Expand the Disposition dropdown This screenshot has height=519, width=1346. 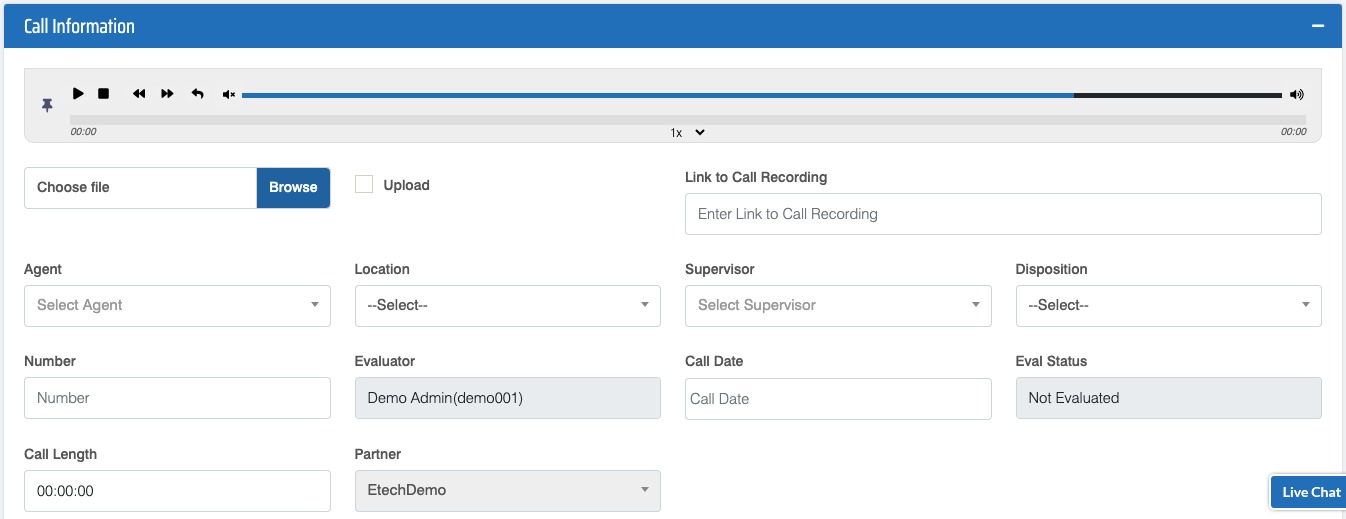pos(1168,306)
